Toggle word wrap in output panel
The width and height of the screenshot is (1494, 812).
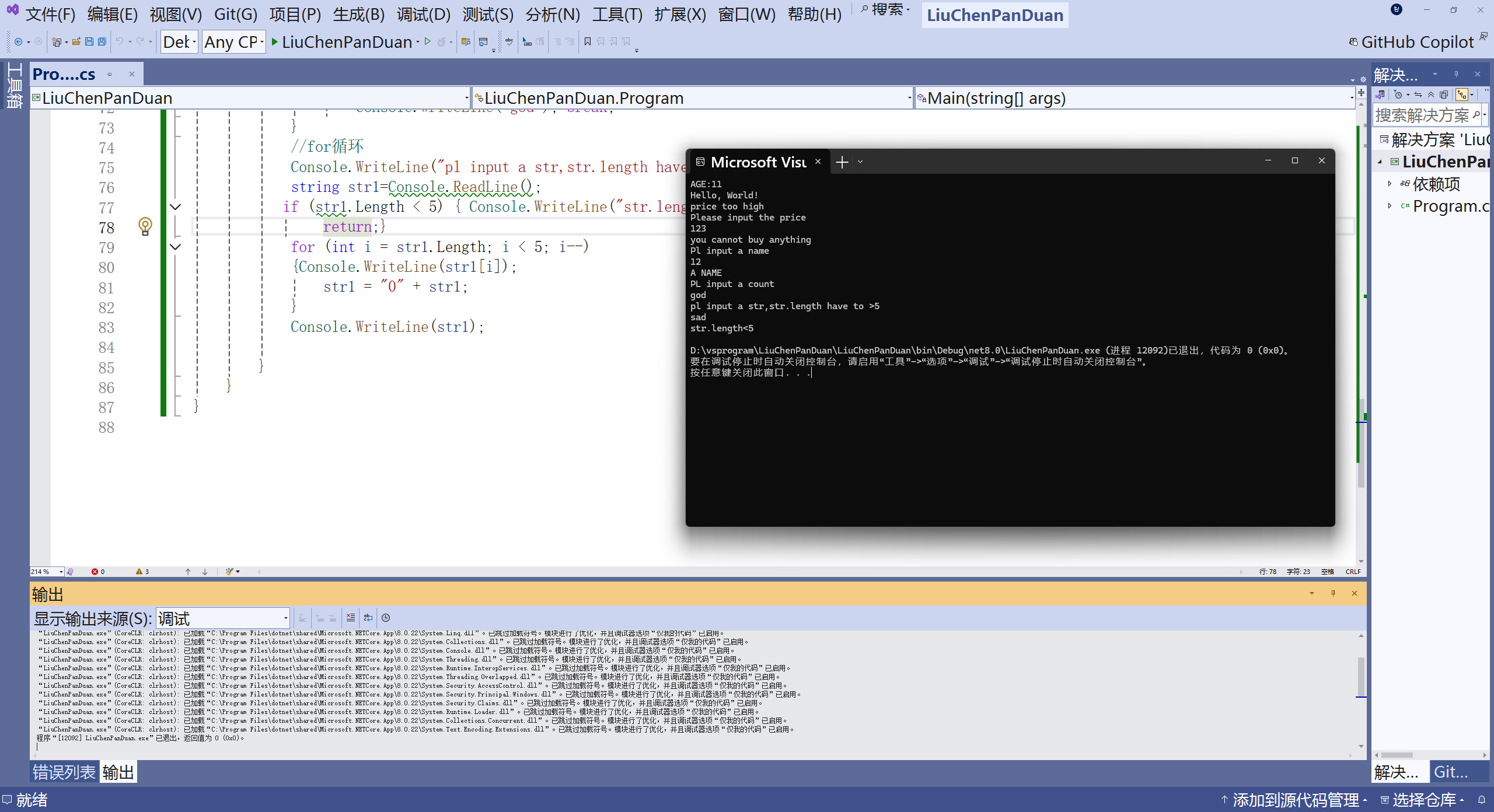tap(368, 618)
